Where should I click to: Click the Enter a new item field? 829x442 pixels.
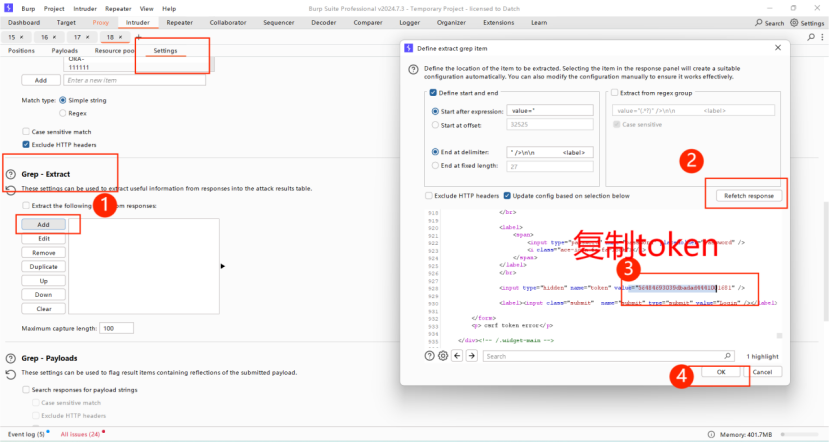[x=134, y=80]
